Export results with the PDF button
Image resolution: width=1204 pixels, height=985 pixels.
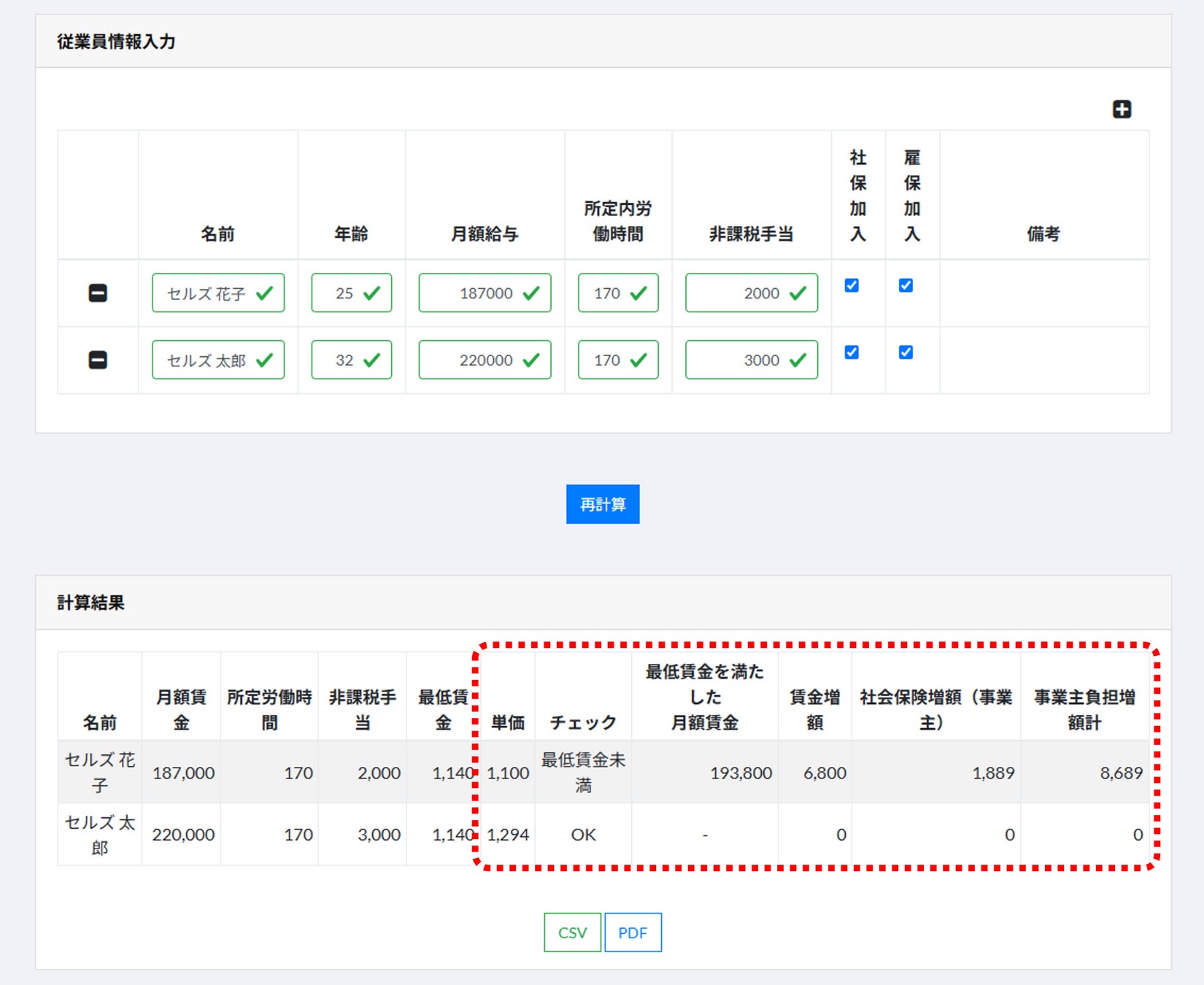pos(633,932)
